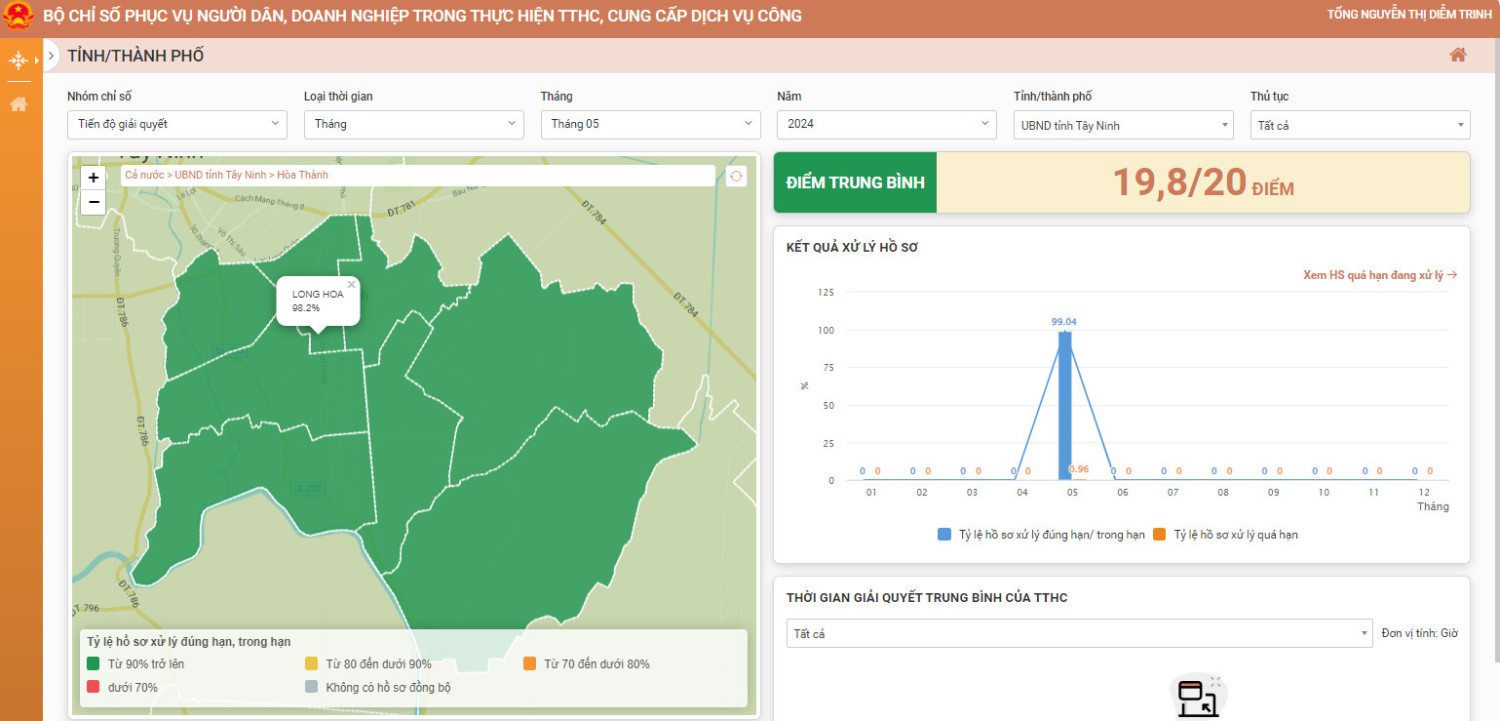Click the month 05 blue bar
The image size is (1500, 721).
1064,405
